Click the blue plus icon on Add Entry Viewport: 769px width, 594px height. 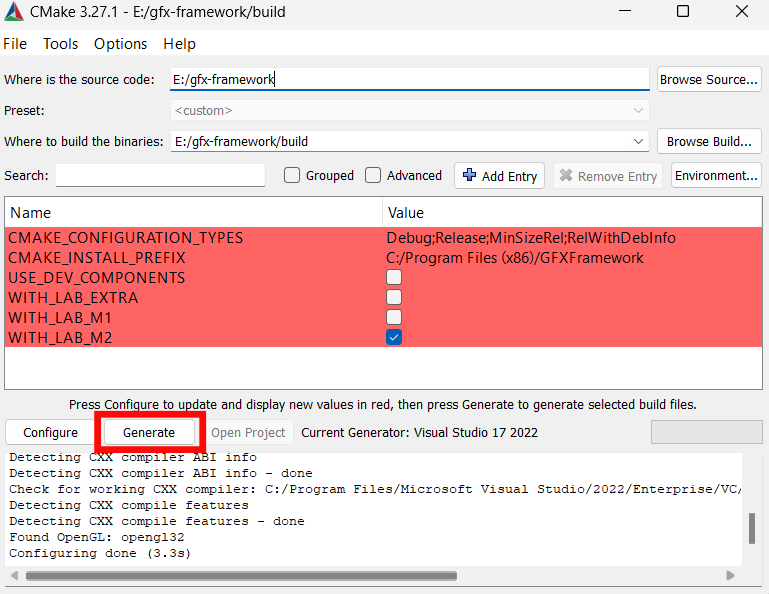[x=469, y=175]
